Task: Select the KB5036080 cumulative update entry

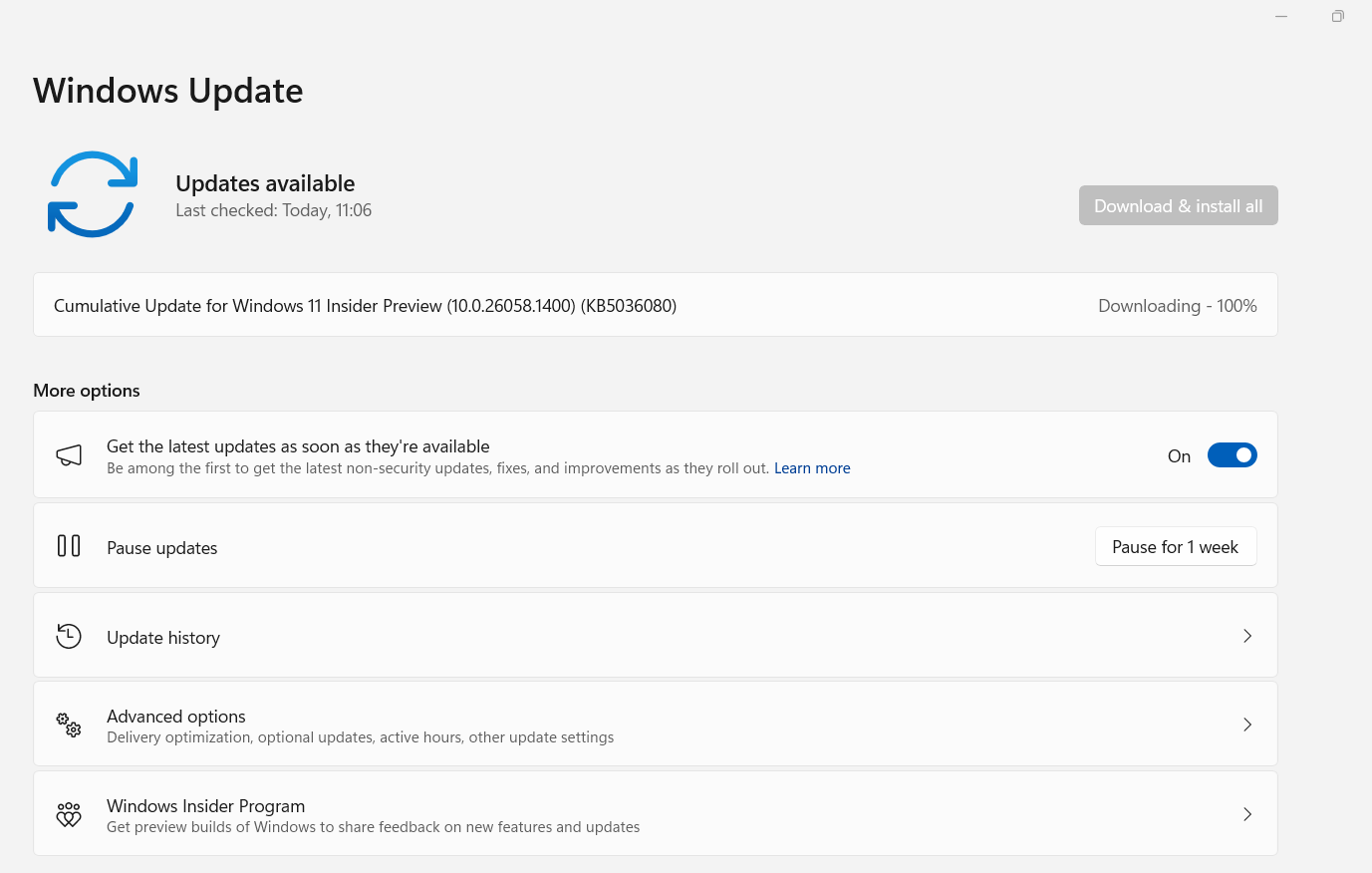Action: [366, 305]
